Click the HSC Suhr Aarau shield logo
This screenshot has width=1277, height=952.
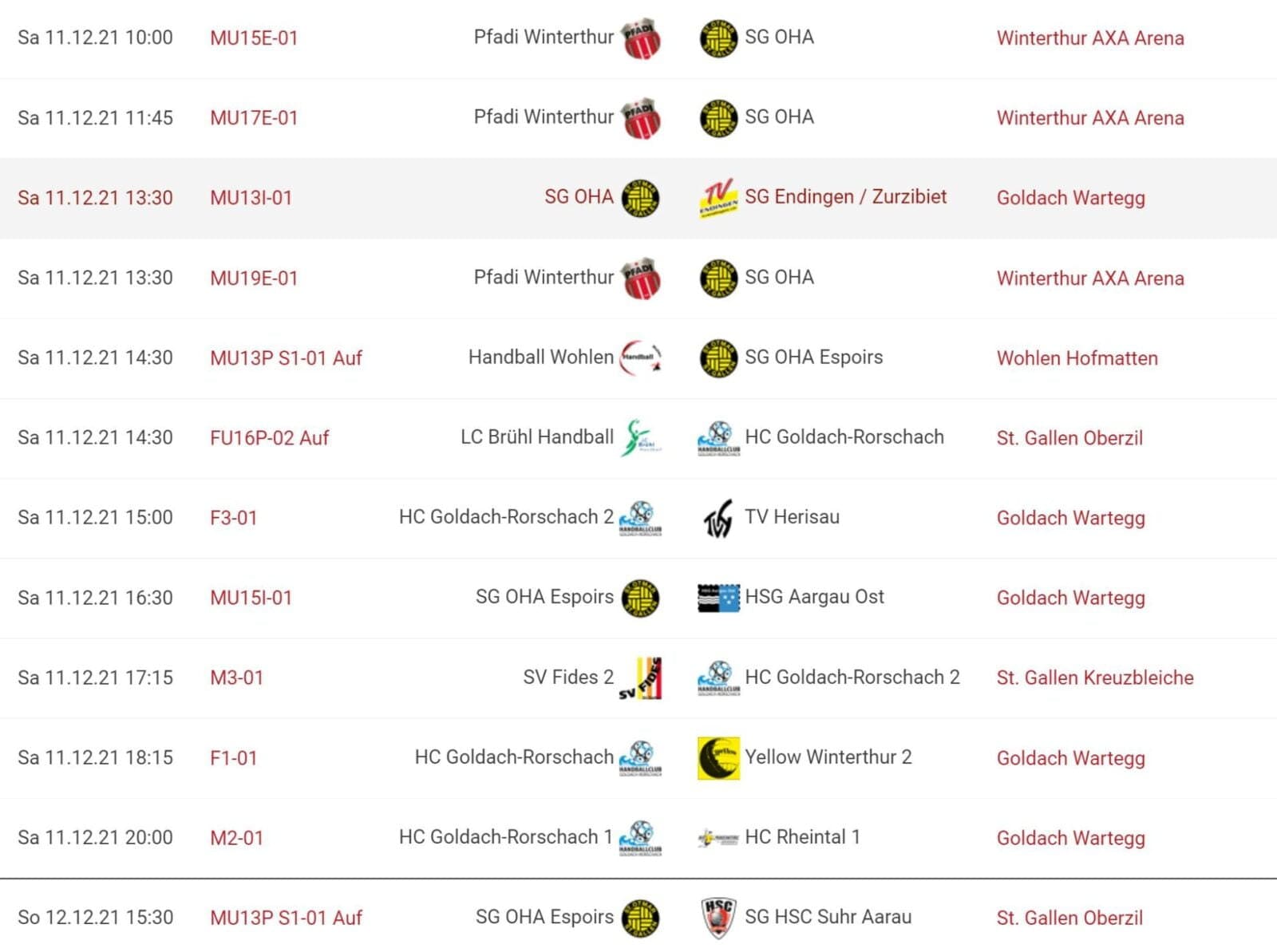[718, 918]
